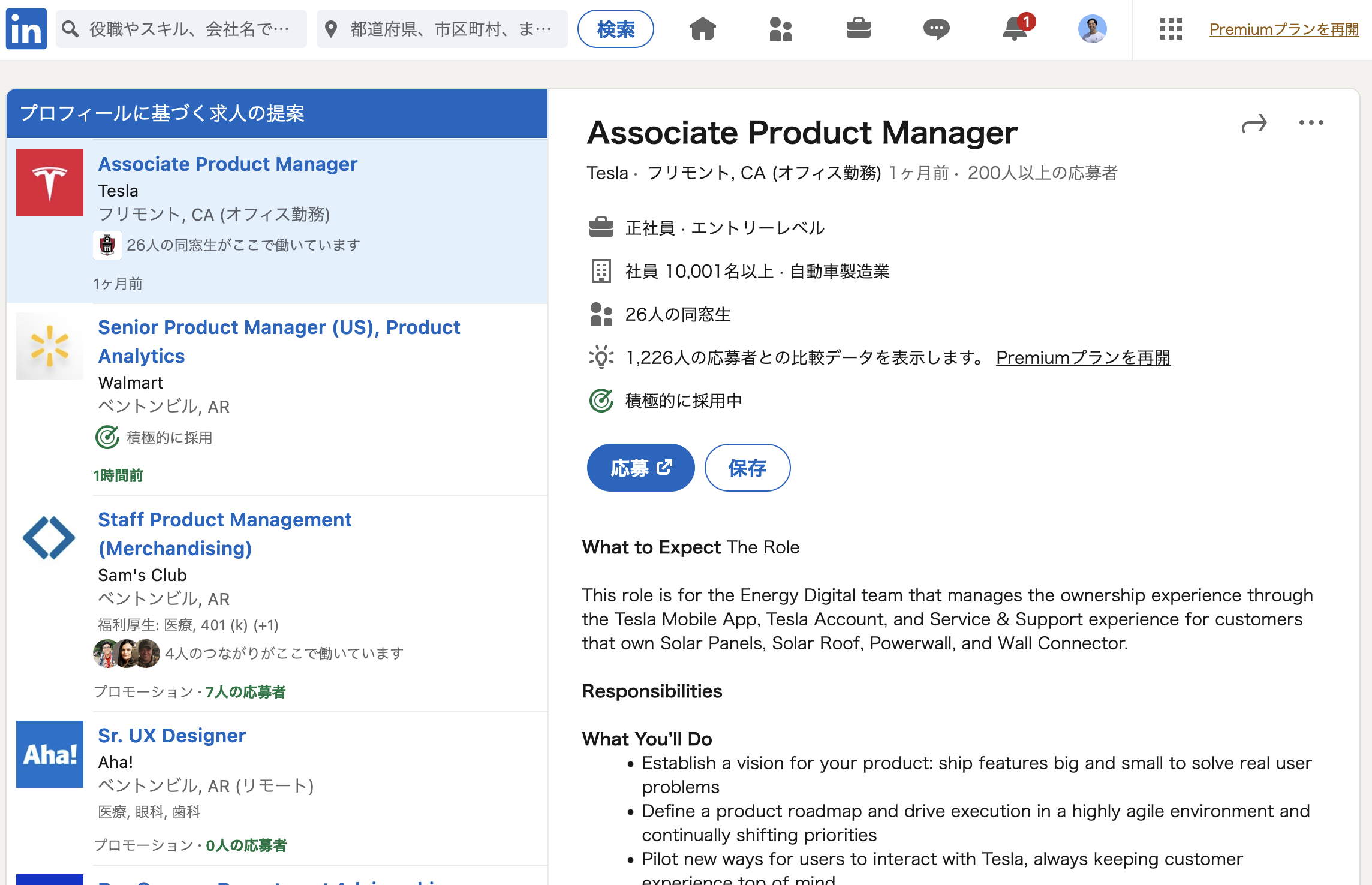
Task: Click the 26人の同窓生 detail row text
Action: (678, 314)
